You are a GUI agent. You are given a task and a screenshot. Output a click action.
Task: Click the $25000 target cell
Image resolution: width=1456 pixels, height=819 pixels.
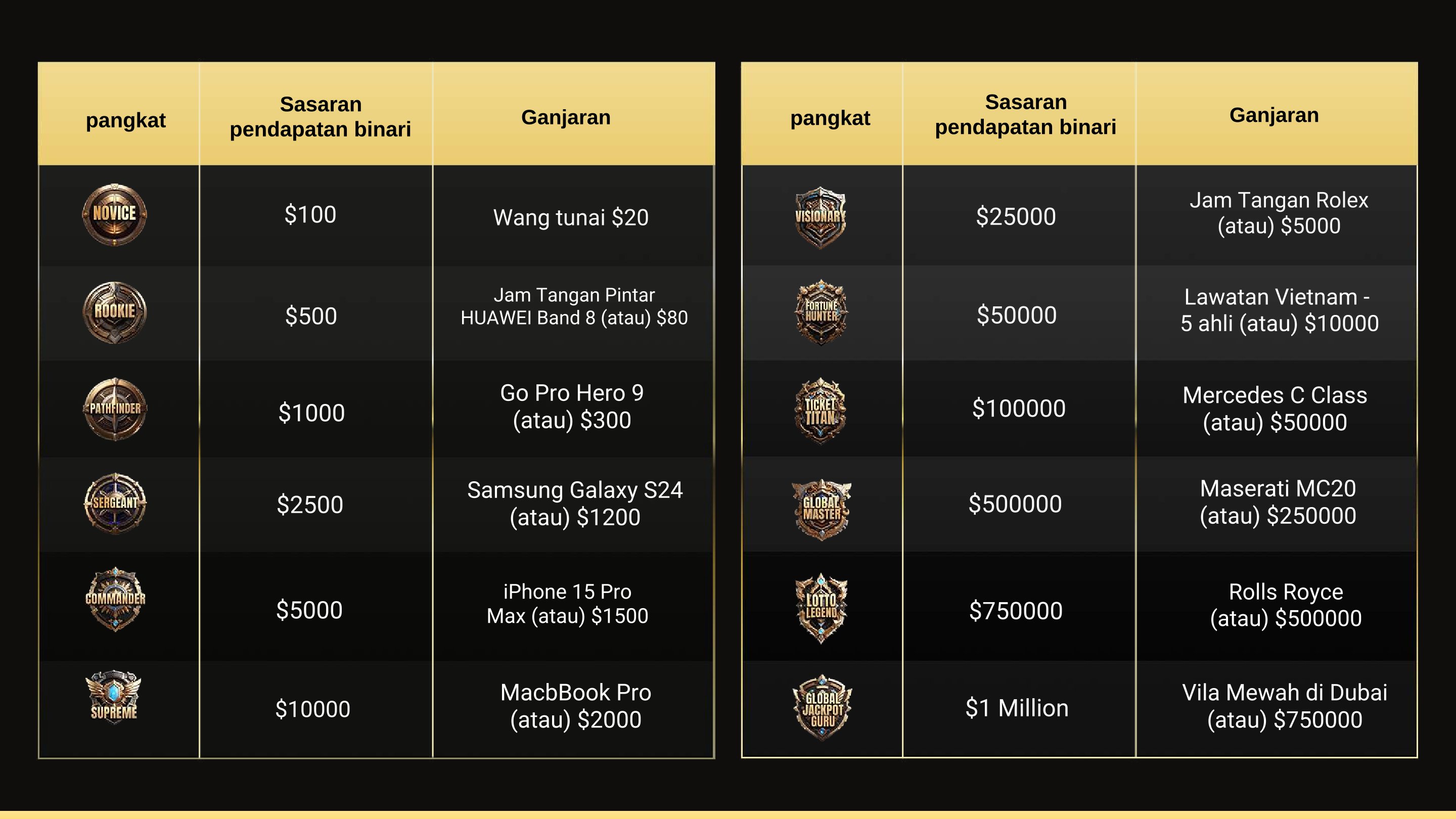pyautogui.click(x=1016, y=216)
